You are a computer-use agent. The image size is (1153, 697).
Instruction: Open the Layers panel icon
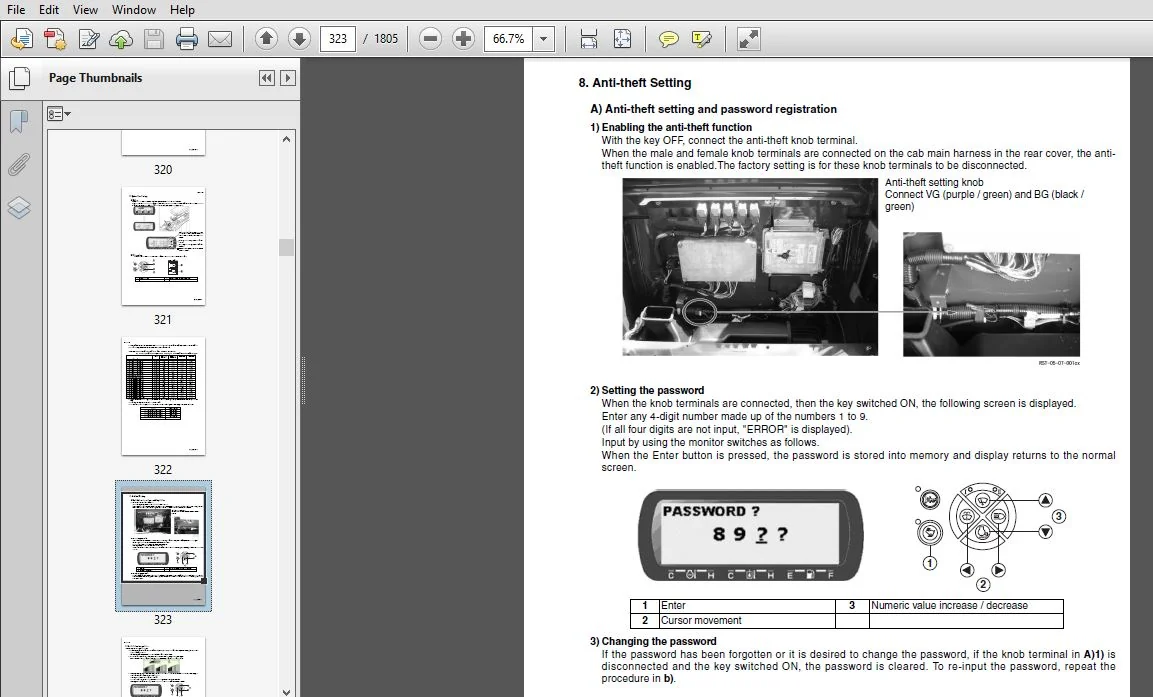[x=18, y=208]
